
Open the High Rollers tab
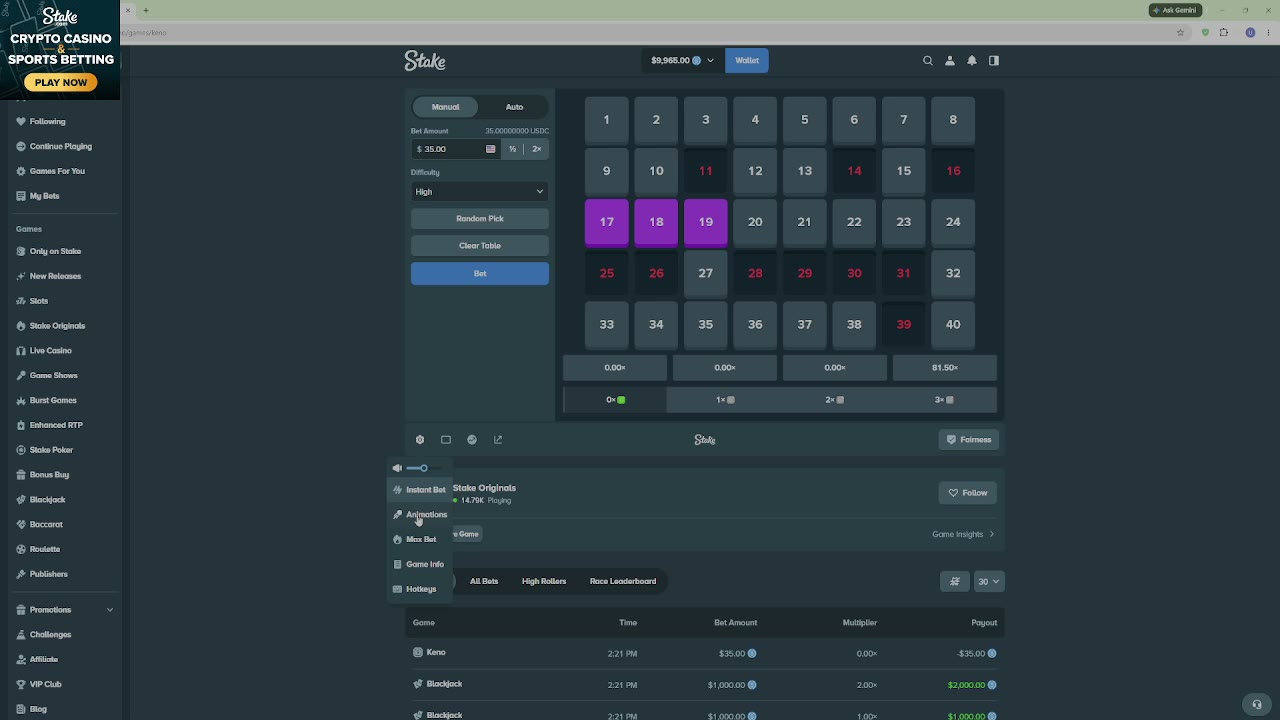click(544, 581)
